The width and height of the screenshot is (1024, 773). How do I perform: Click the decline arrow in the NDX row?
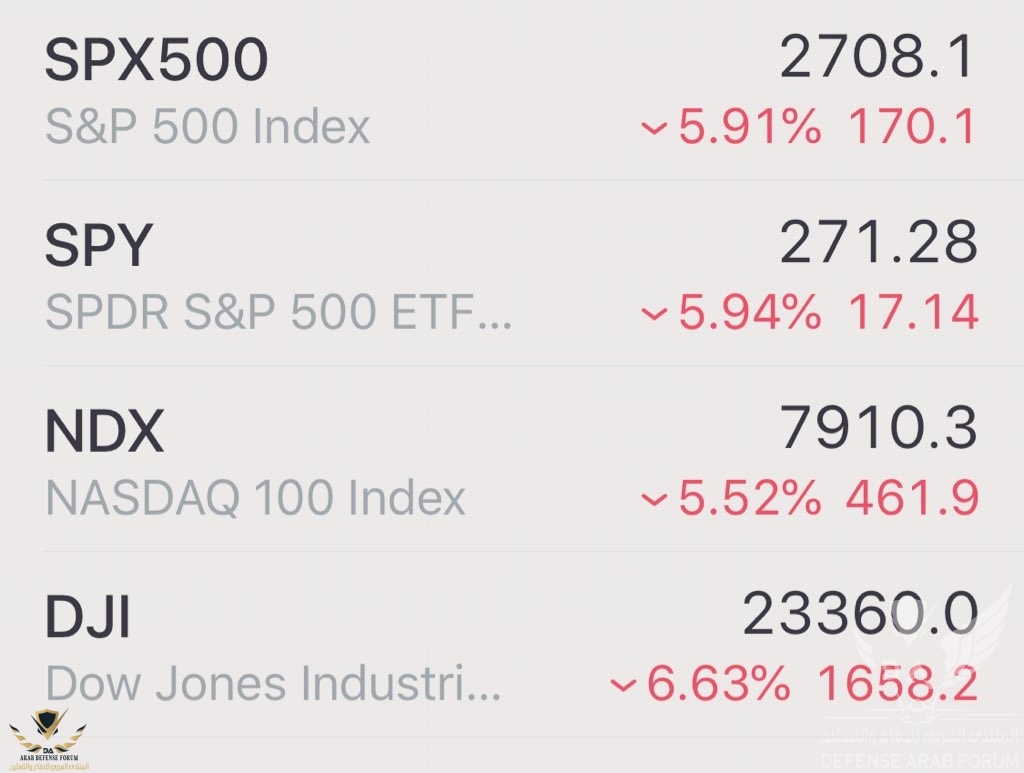(x=655, y=500)
